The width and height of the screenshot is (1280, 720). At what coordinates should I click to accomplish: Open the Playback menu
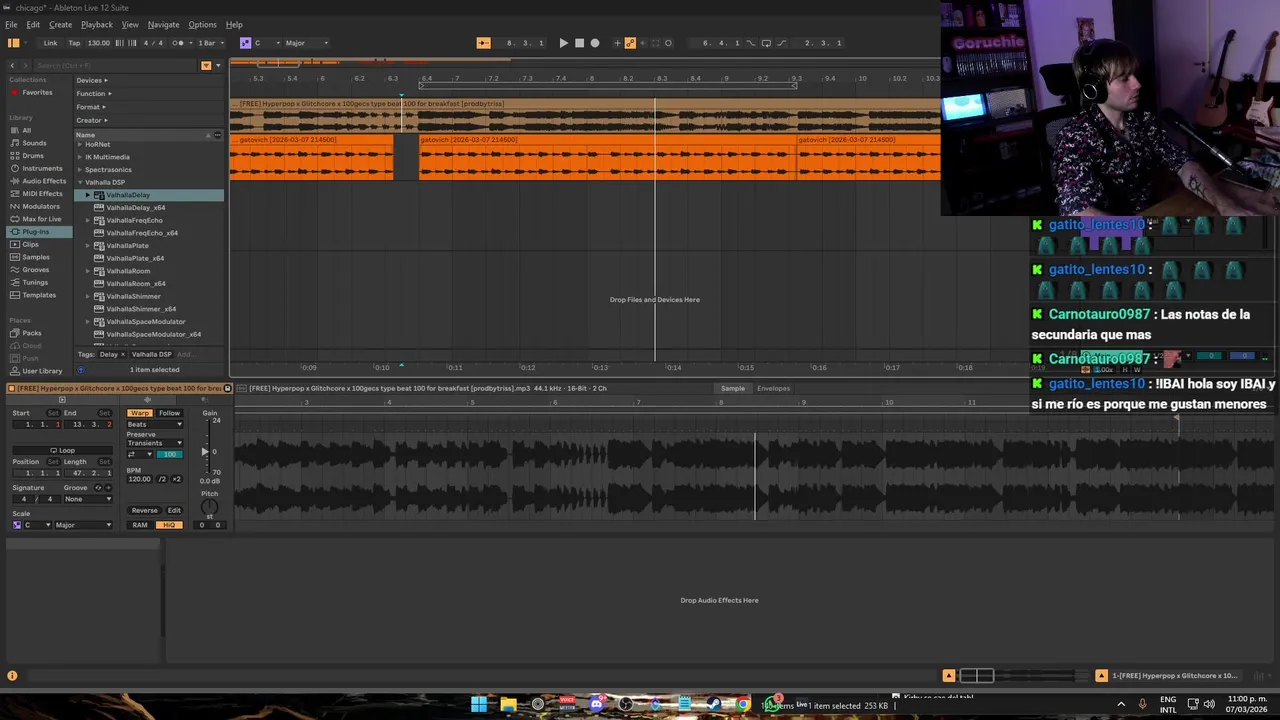tap(97, 25)
